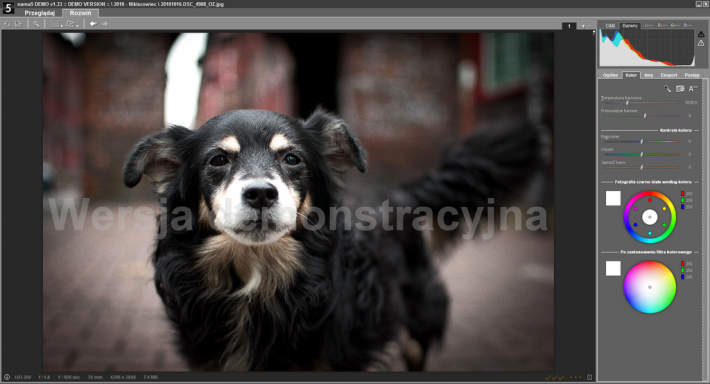Click the 35 mm focal length in the status bar
The image size is (710, 384).
[95, 377]
